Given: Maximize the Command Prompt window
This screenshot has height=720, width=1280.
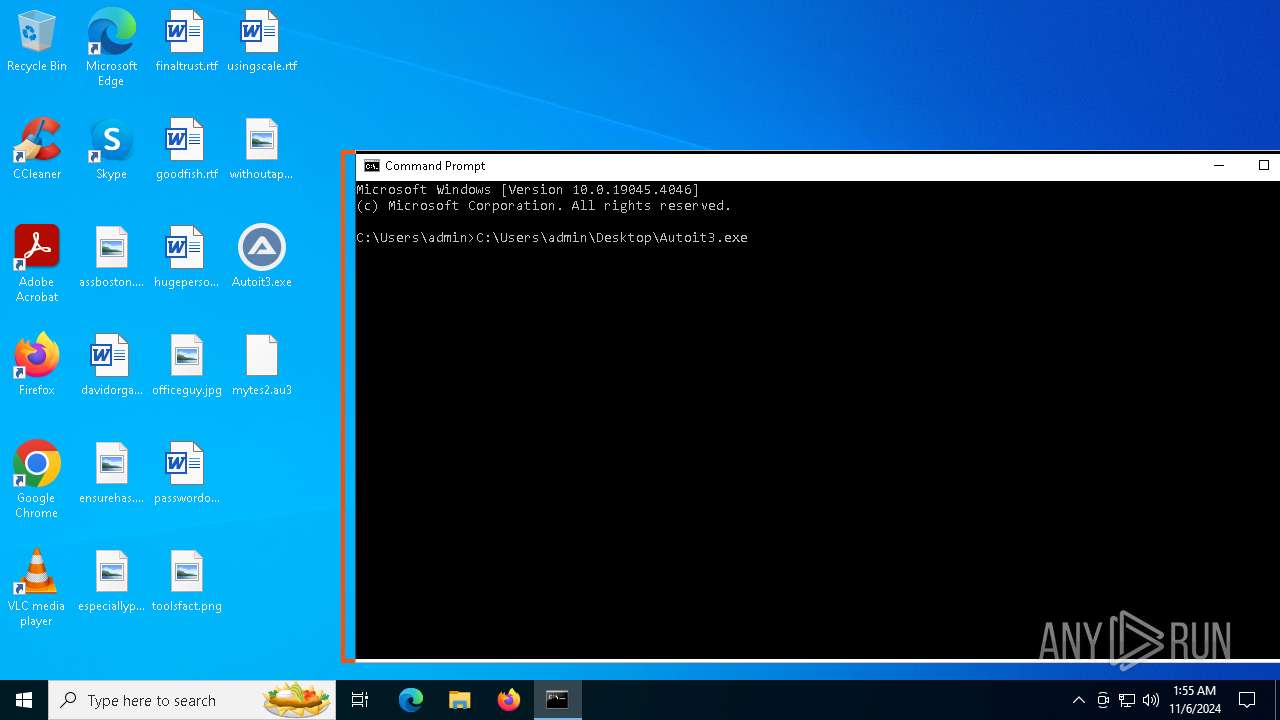Looking at the screenshot, I should 1263,166.
